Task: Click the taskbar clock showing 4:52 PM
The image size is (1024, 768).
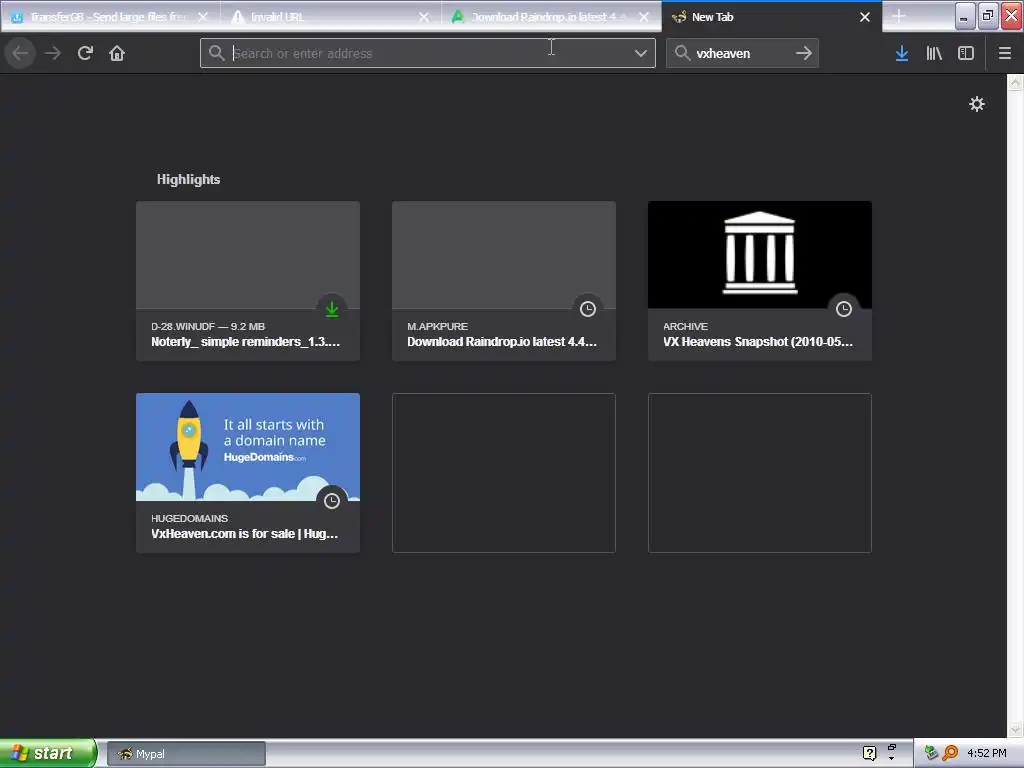Action: click(987, 753)
